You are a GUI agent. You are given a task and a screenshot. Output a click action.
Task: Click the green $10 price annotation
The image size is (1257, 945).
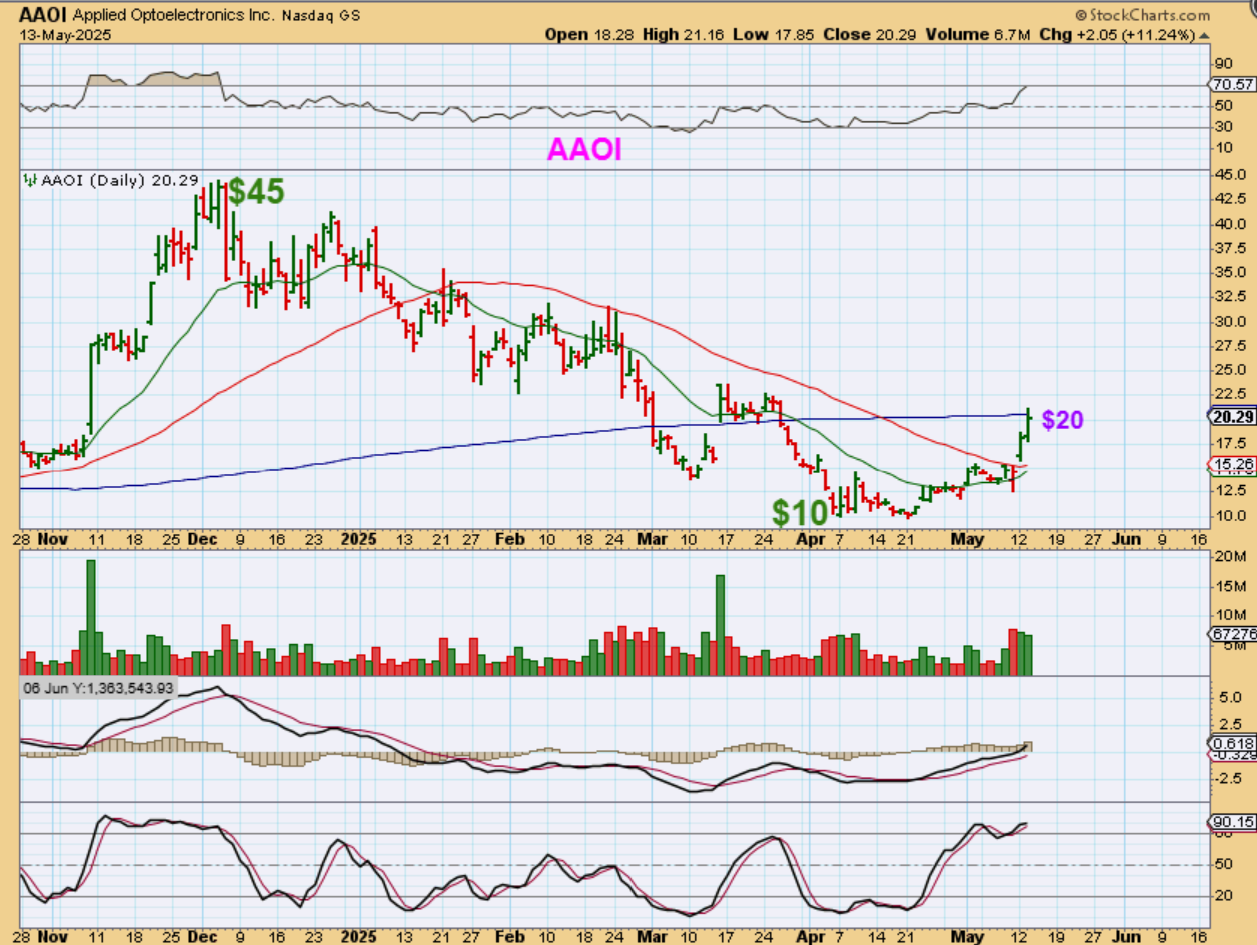[x=799, y=513]
